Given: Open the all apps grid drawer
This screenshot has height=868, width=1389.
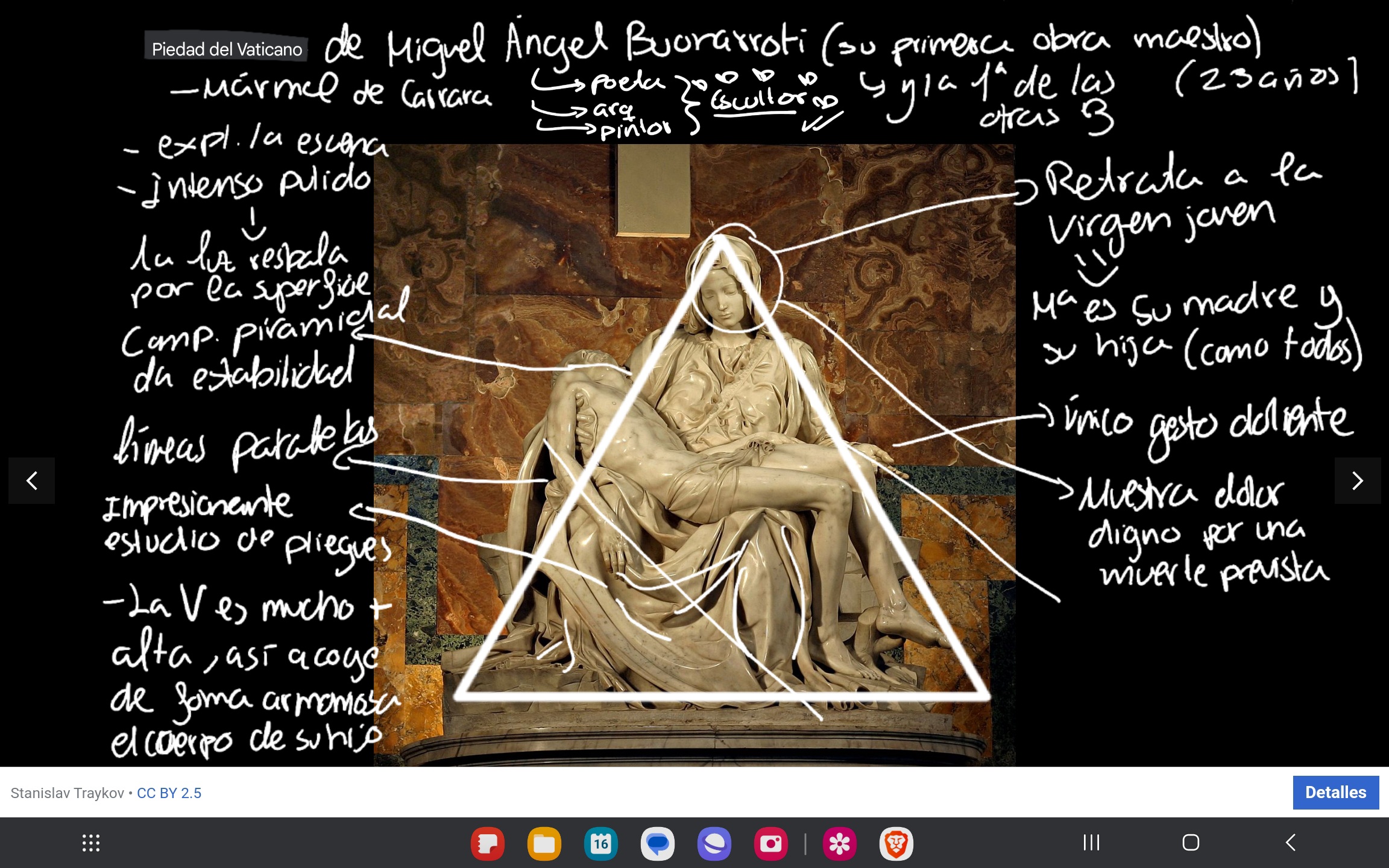Looking at the screenshot, I should (x=91, y=843).
